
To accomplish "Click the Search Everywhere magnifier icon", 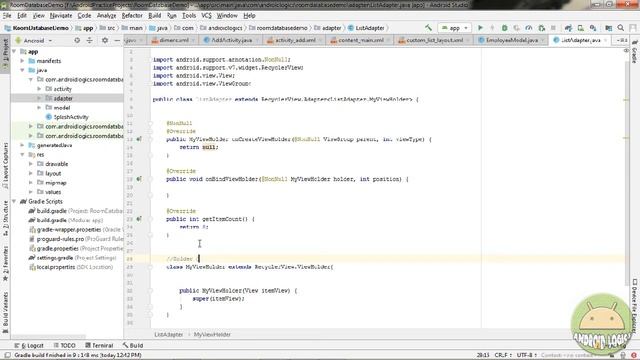I will click(x=621, y=28).
